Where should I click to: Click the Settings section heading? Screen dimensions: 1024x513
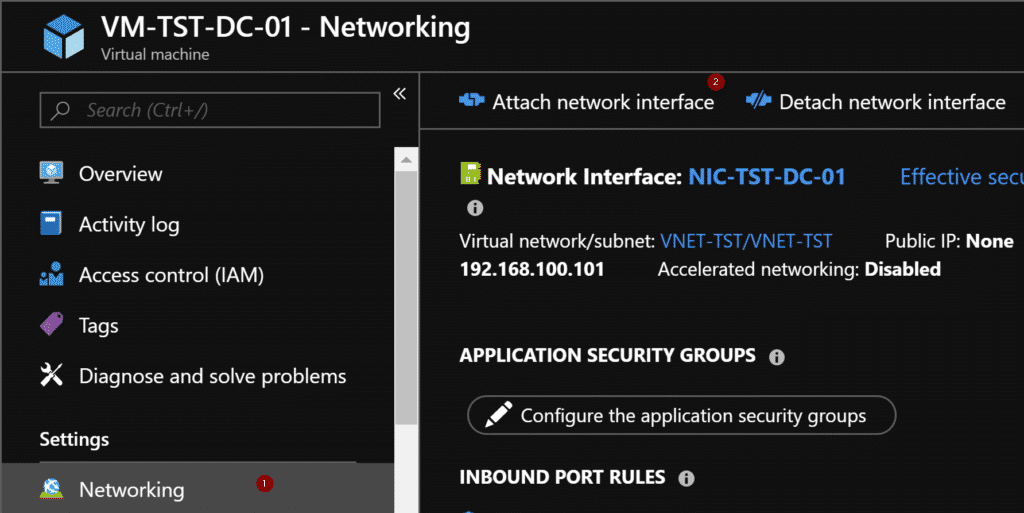[x=74, y=439]
